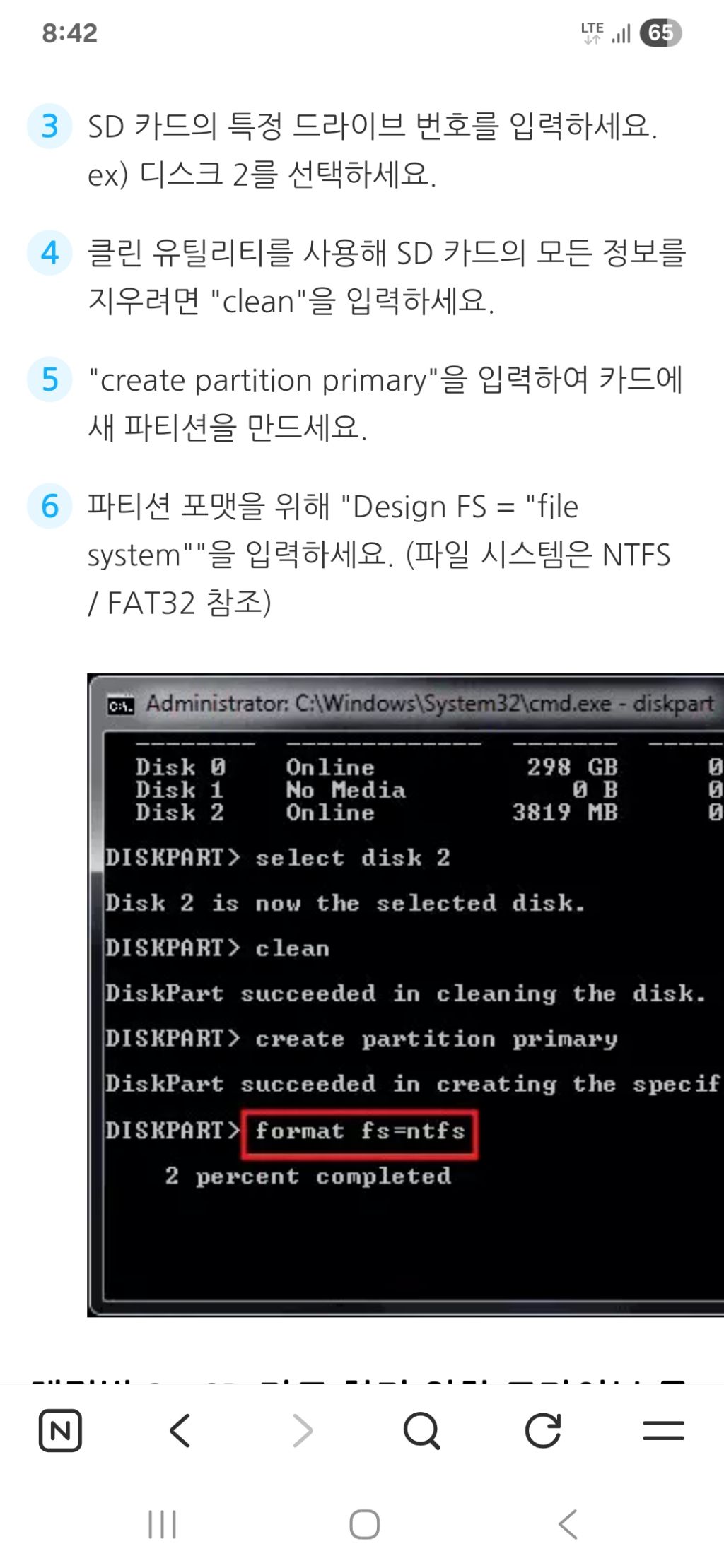The width and height of the screenshot is (724, 1568).
Task: Tap the "create partition primary" step text
Action: pos(385,403)
